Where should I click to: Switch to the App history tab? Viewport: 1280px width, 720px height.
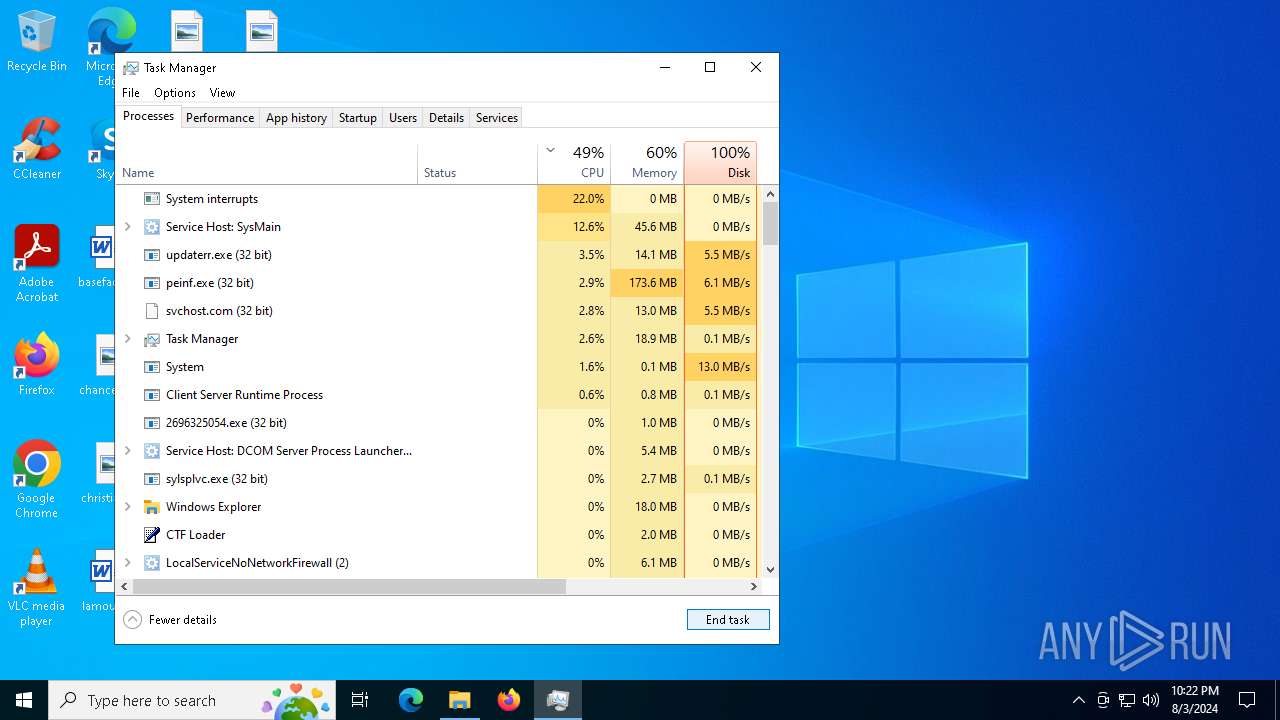(x=296, y=118)
